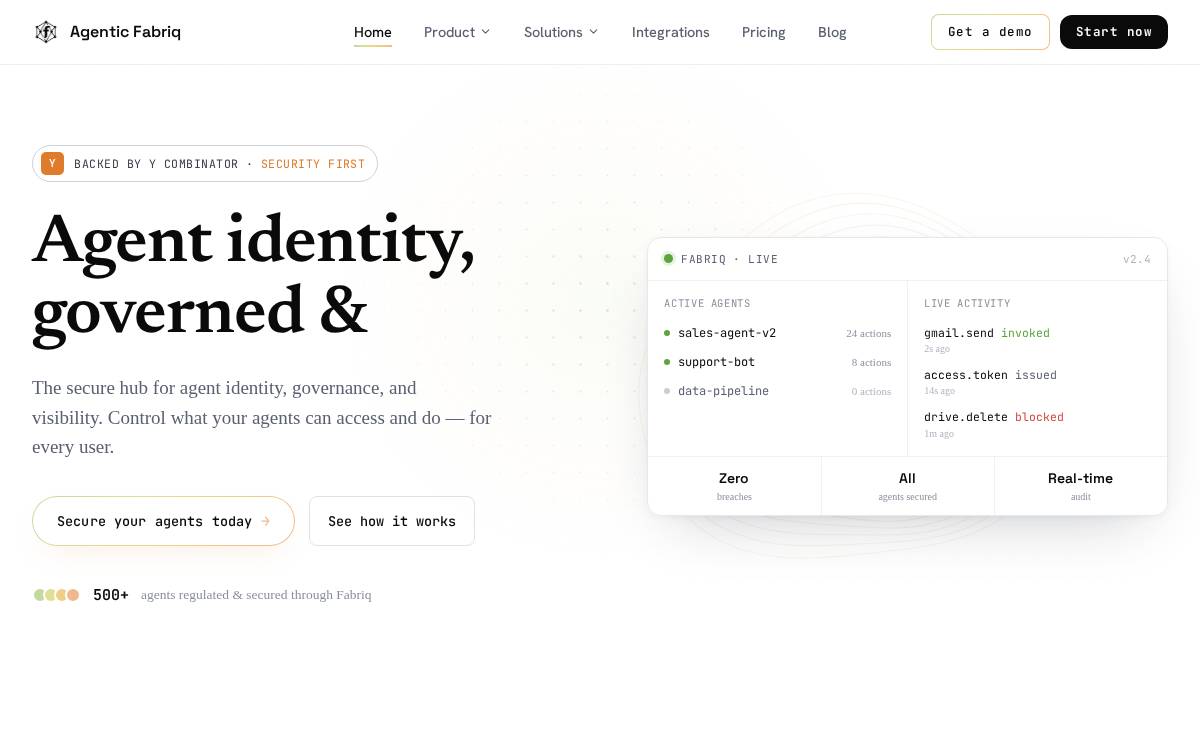Go to the Home nav item
This screenshot has width=1200, height=750.
click(x=373, y=32)
